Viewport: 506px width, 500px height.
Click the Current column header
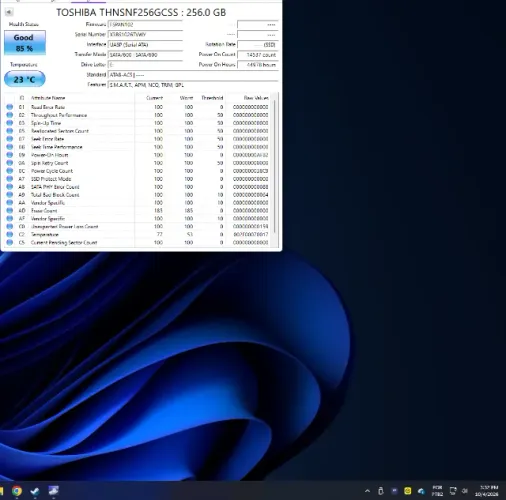tap(154, 98)
